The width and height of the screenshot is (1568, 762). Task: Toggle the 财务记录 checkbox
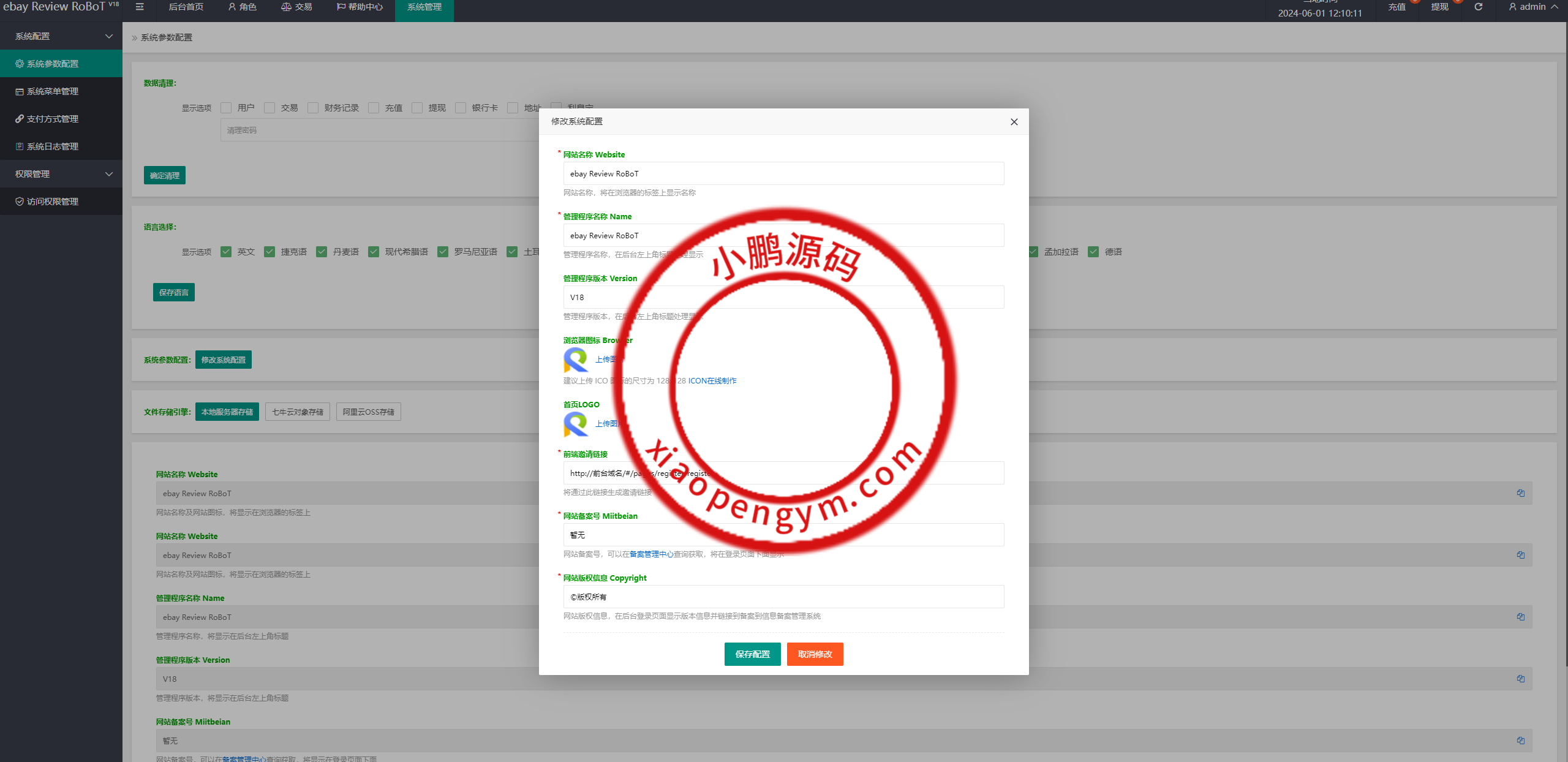pyautogui.click(x=313, y=108)
